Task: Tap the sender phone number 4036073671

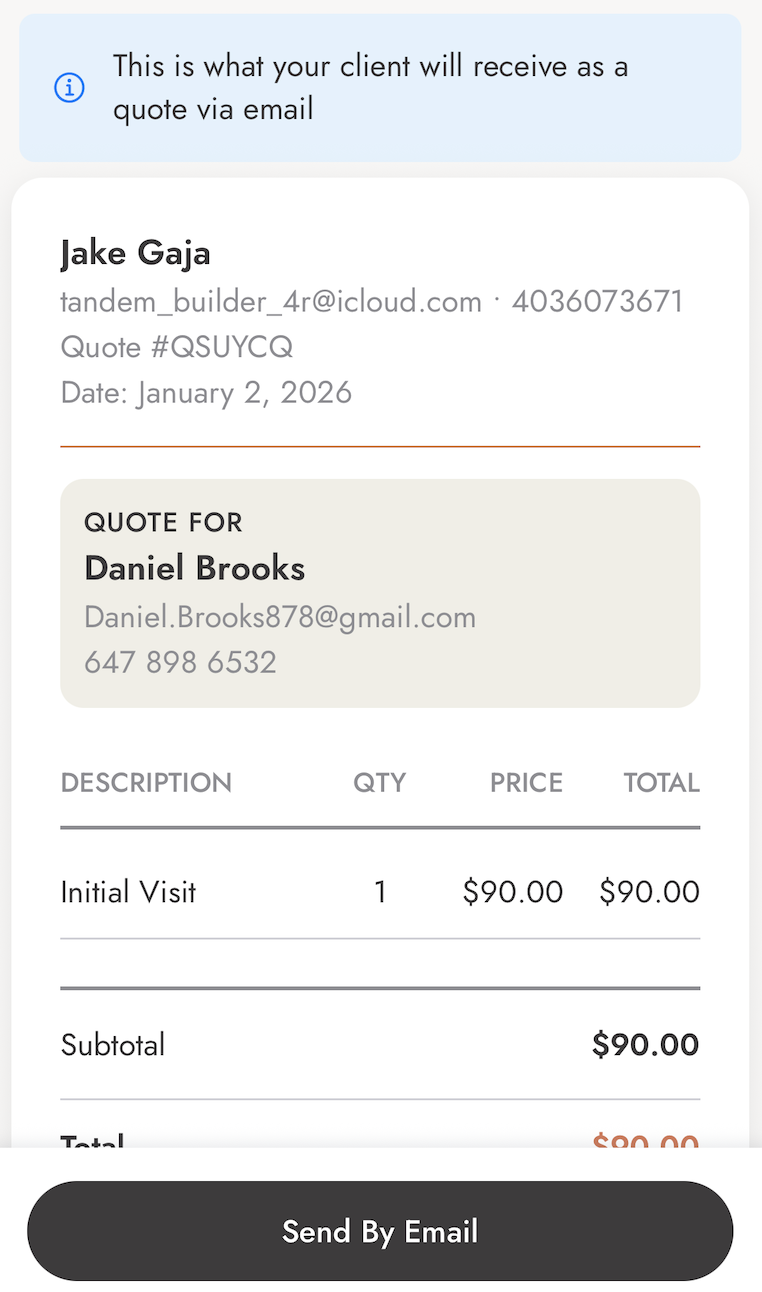Action: click(598, 301)
